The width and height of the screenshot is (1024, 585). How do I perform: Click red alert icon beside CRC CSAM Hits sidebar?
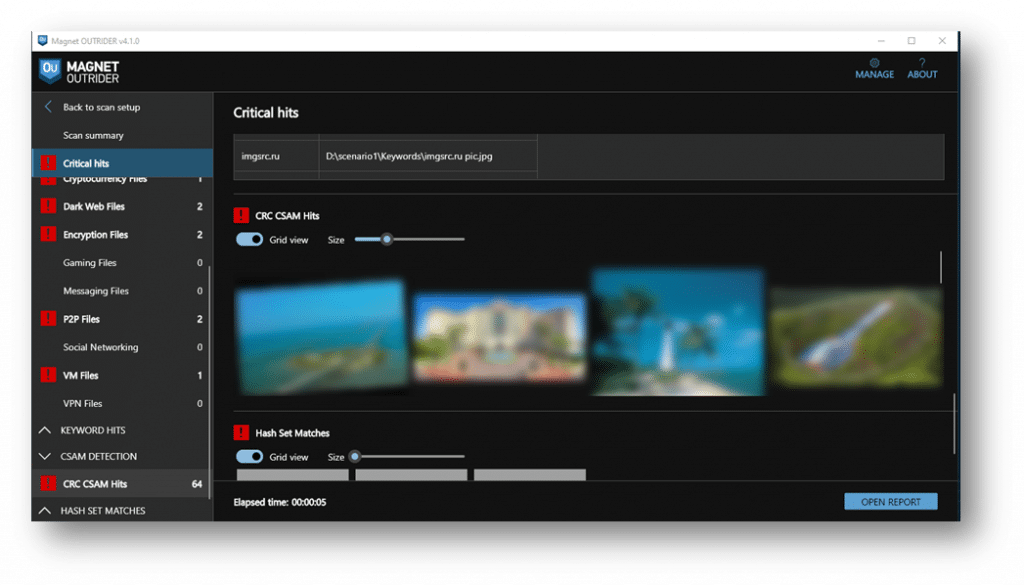(x=48, y=483)
